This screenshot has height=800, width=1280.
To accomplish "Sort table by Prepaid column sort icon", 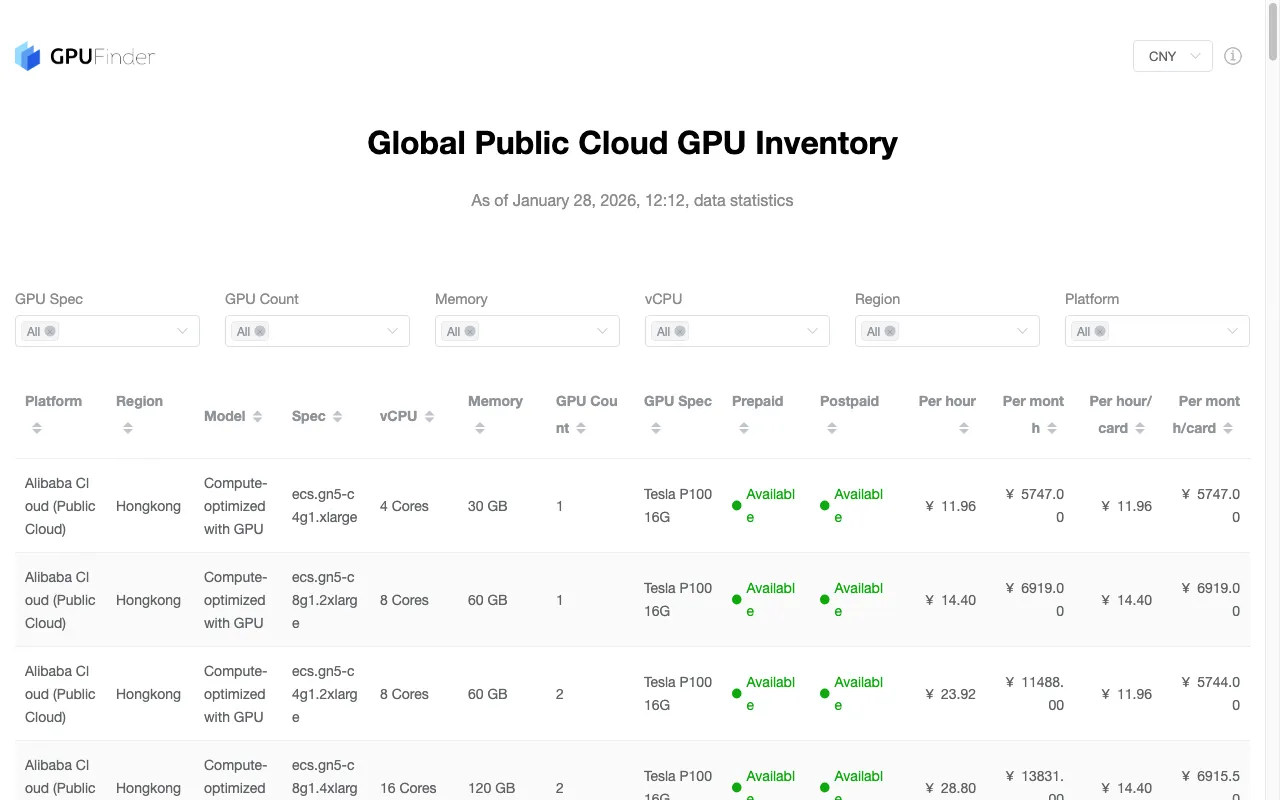I will (744, 428).
